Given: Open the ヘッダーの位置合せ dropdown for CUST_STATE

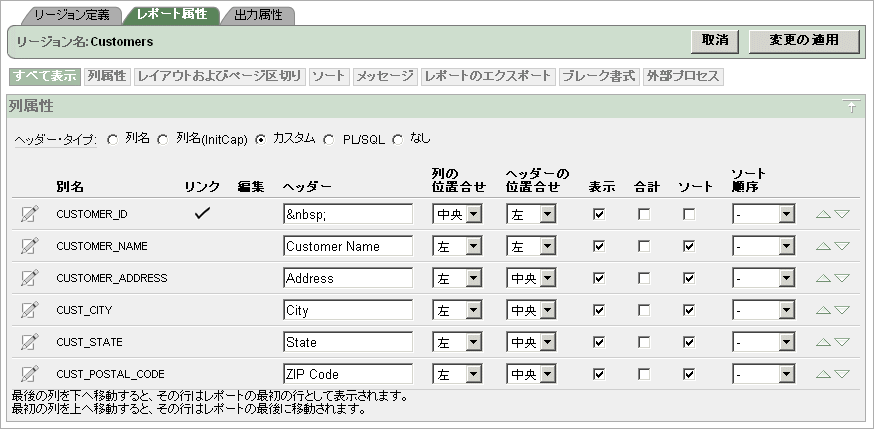Looking at the screenshot, I should point(531,342).
